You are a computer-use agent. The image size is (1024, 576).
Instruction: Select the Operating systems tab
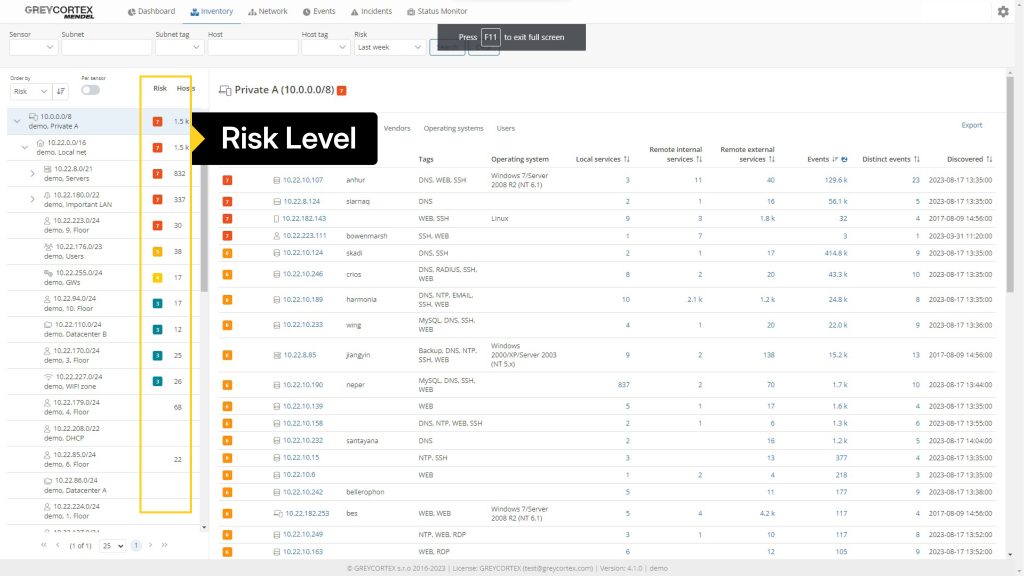[453, 128]
